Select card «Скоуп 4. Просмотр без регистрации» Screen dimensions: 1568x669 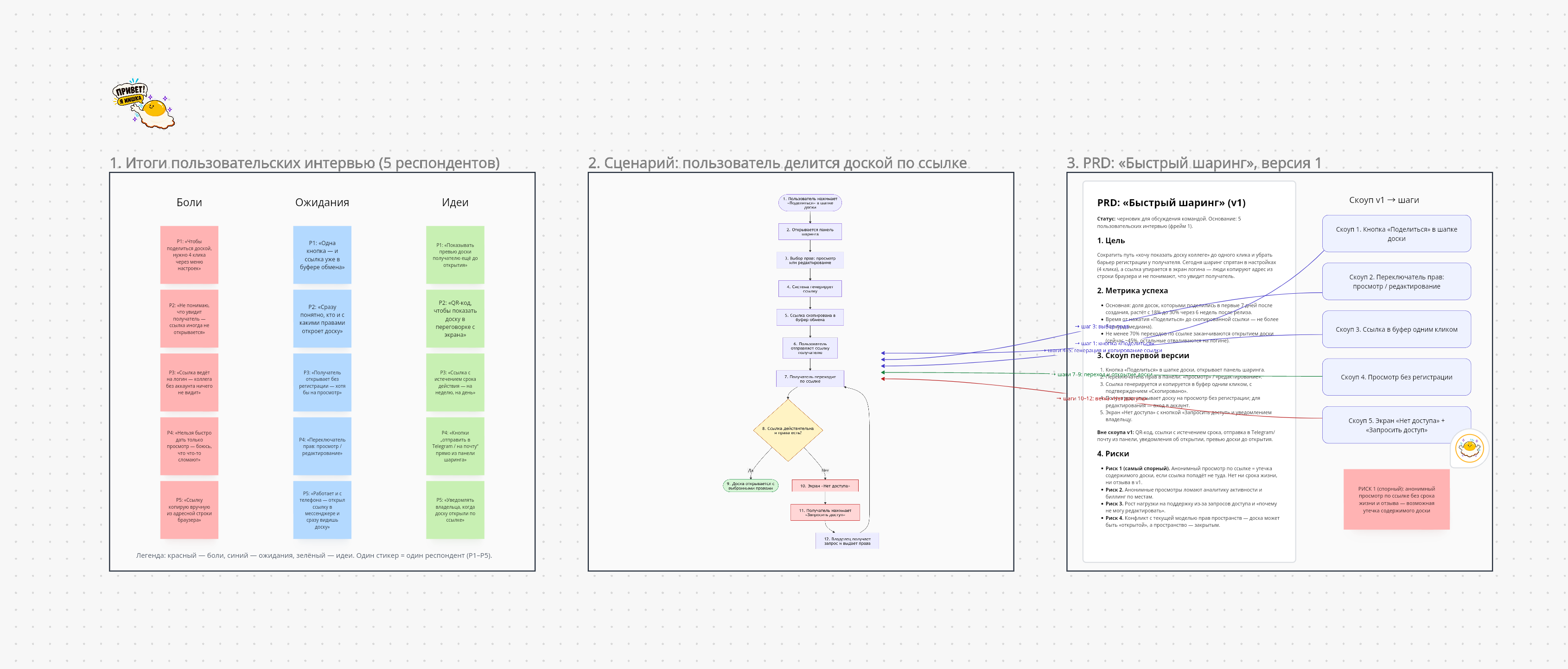tap(1396, 377)
